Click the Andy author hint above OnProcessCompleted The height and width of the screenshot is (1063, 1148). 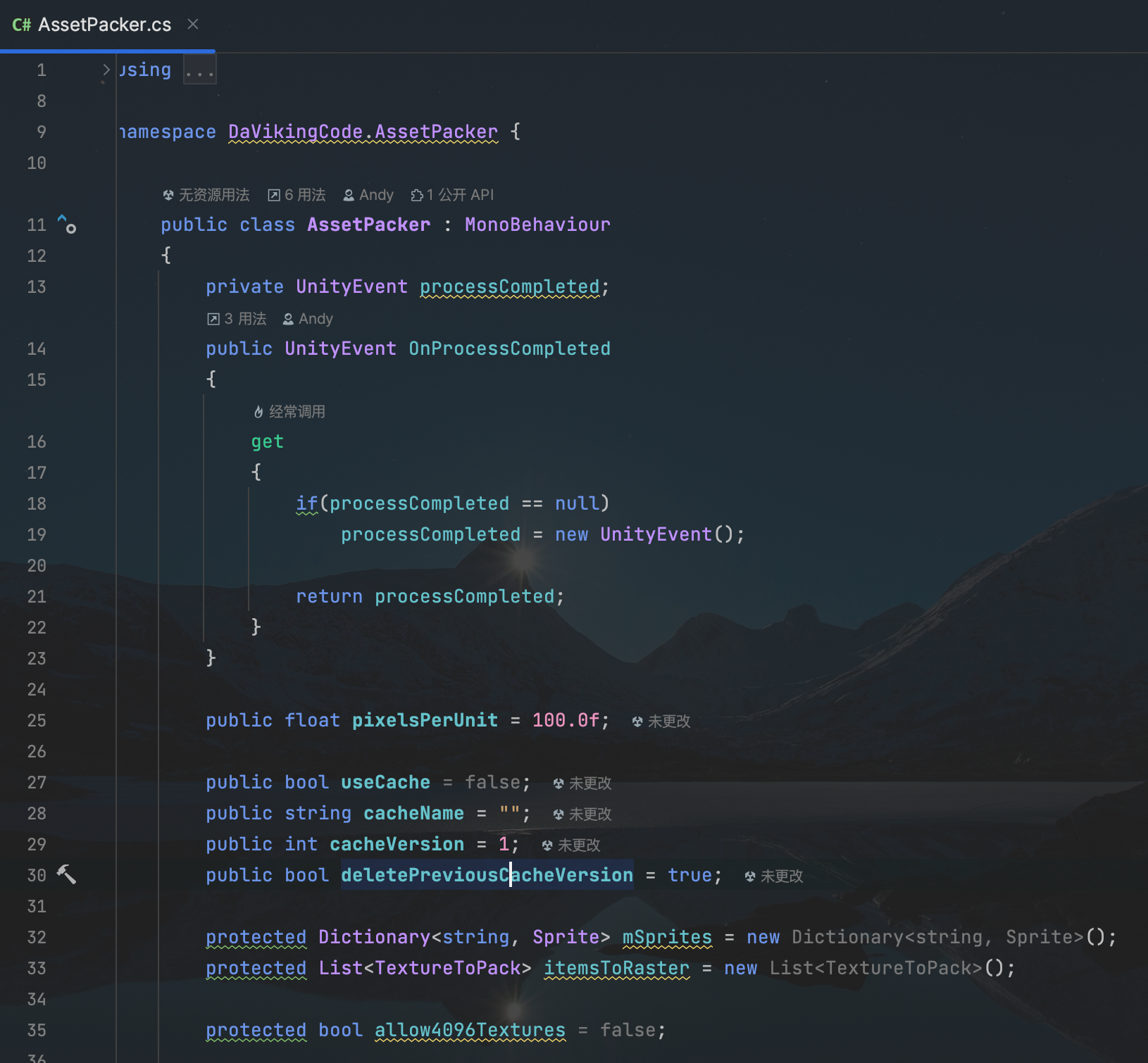pyautogui.click(x=308, y=319)
